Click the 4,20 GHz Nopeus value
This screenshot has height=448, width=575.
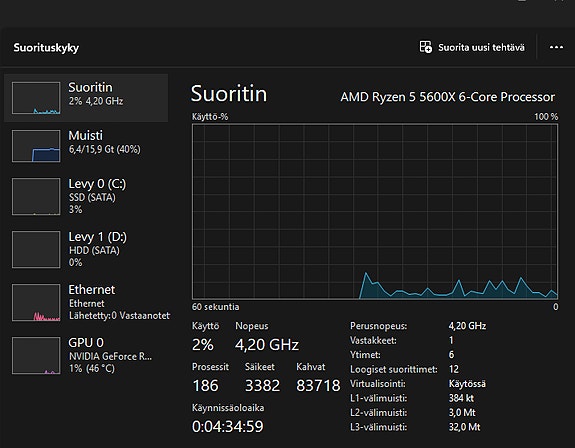click(x=267, y=345)
